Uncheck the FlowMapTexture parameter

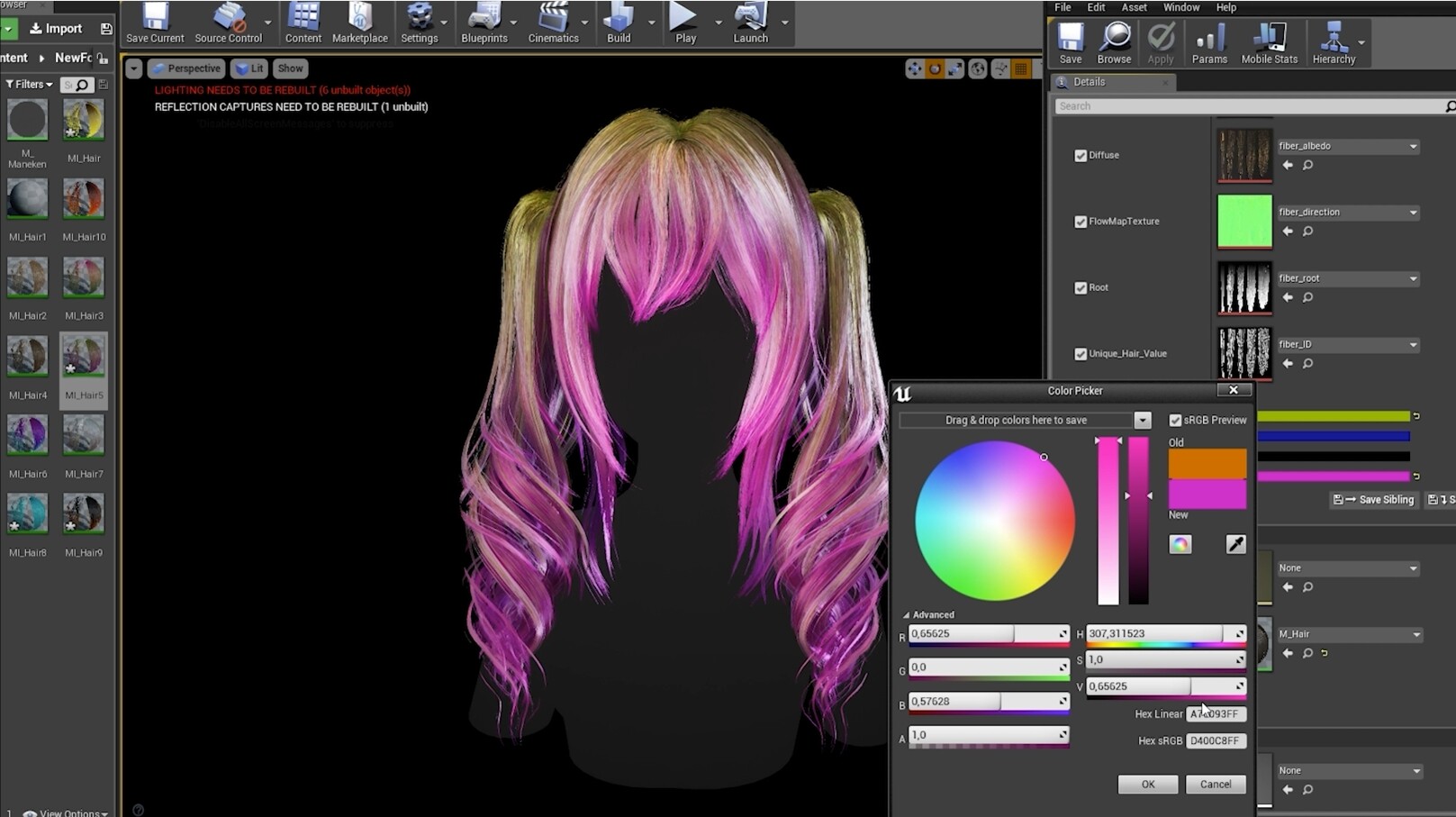pos(1081,221)
